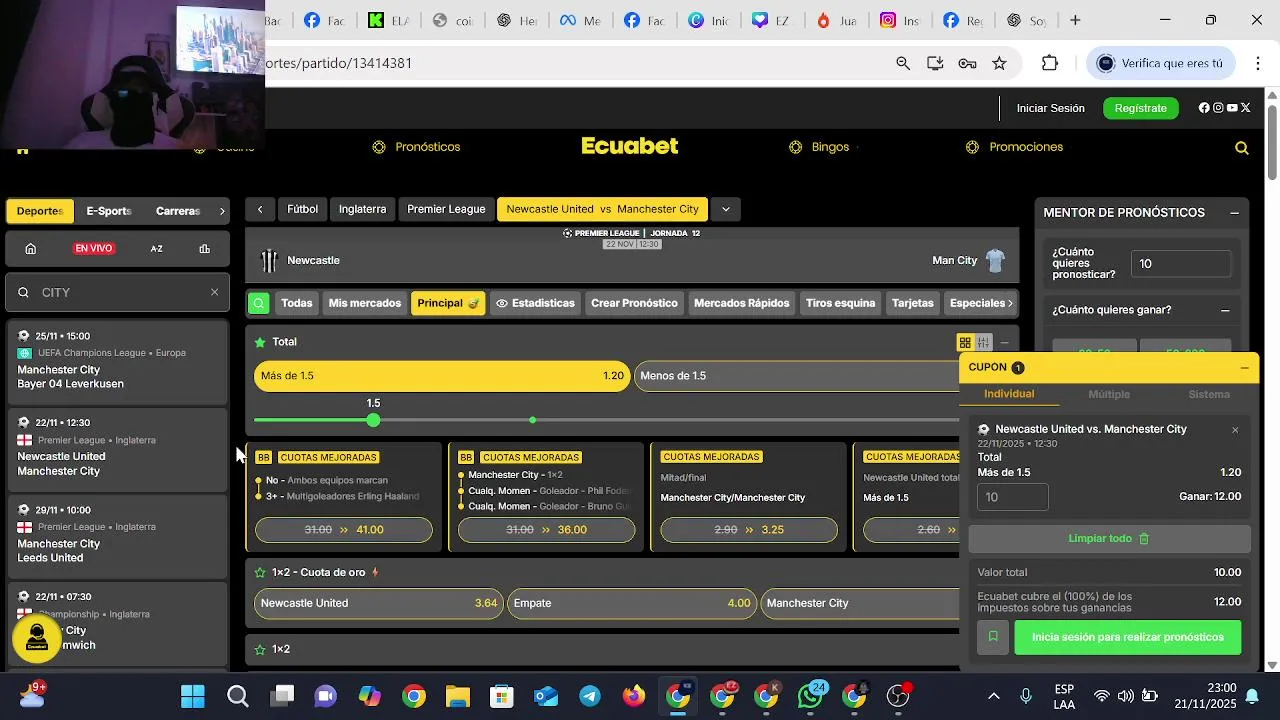Click the total goals slider handle at 1.5
Screen dimensions: 1280x720
point(373,420)
